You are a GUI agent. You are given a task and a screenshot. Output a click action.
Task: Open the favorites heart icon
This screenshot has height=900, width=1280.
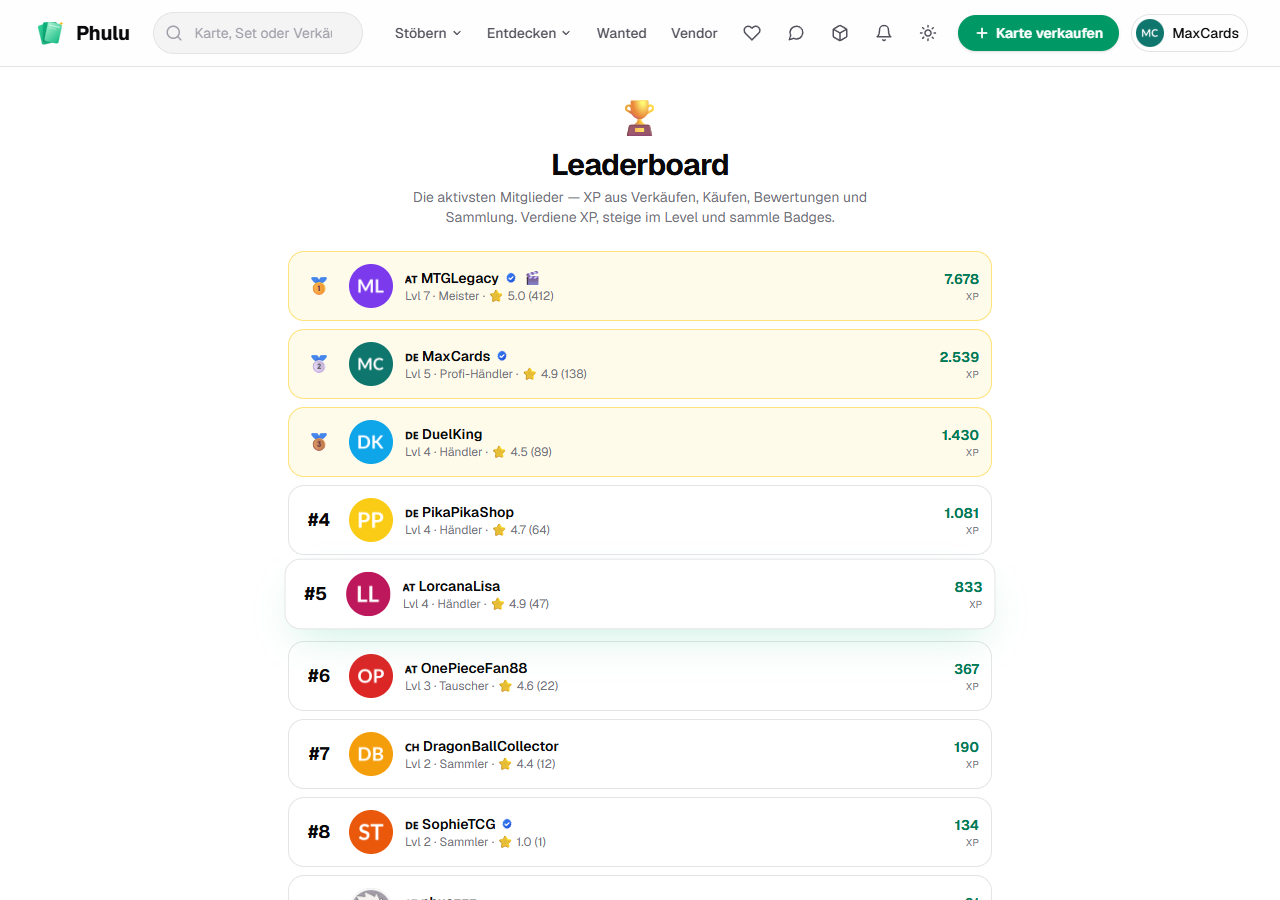point(752,33)
